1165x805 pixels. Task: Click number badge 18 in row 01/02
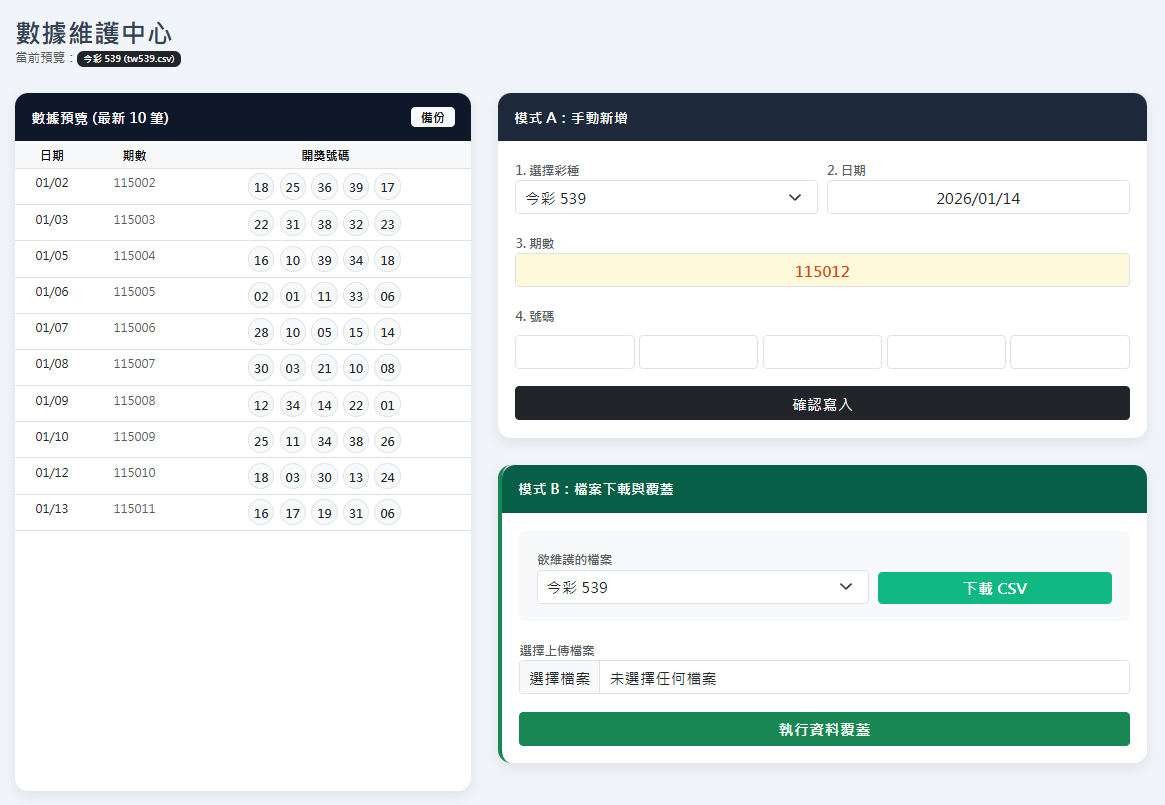tap(261, 187)
